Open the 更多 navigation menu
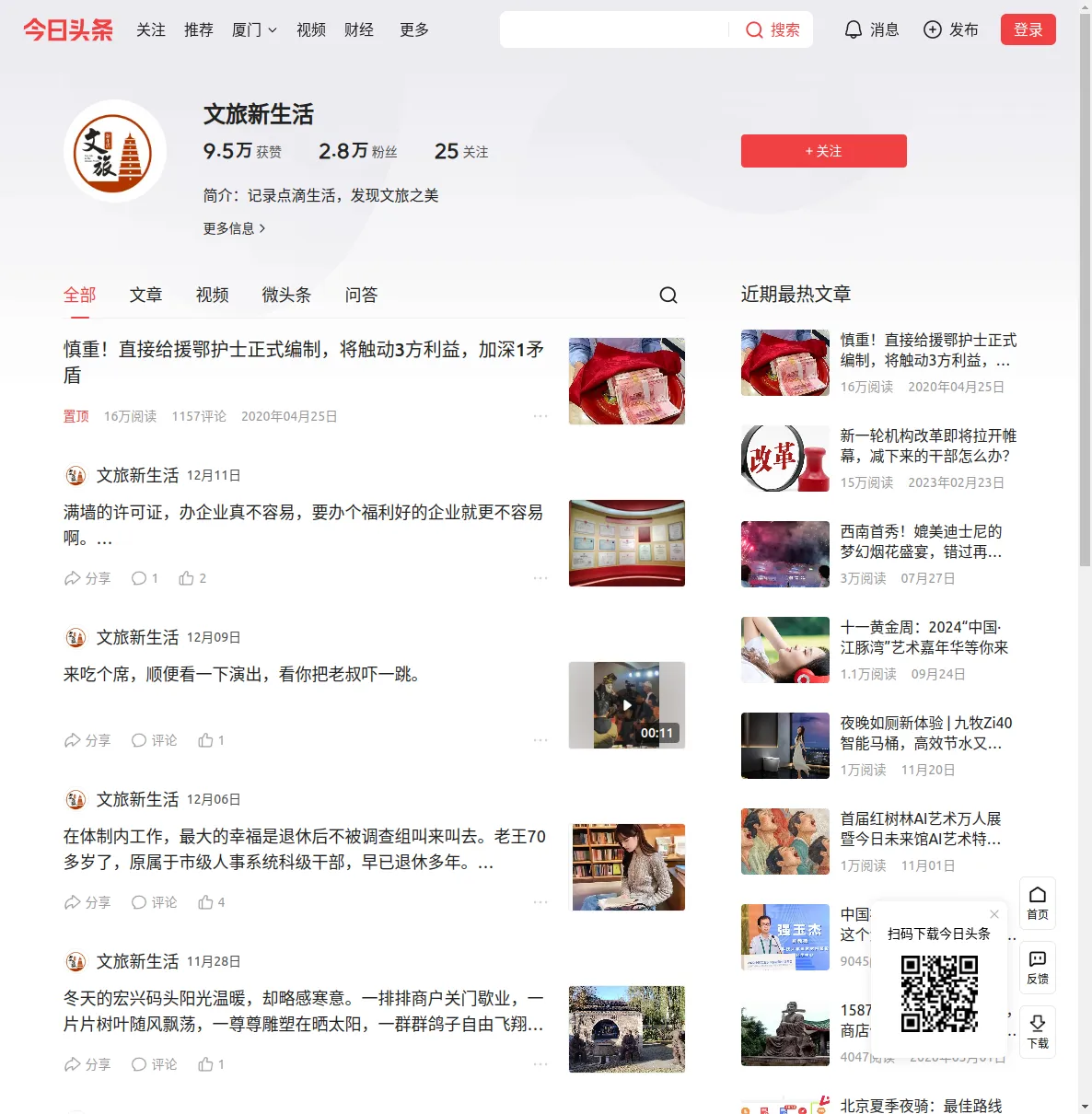 (414, 30)
